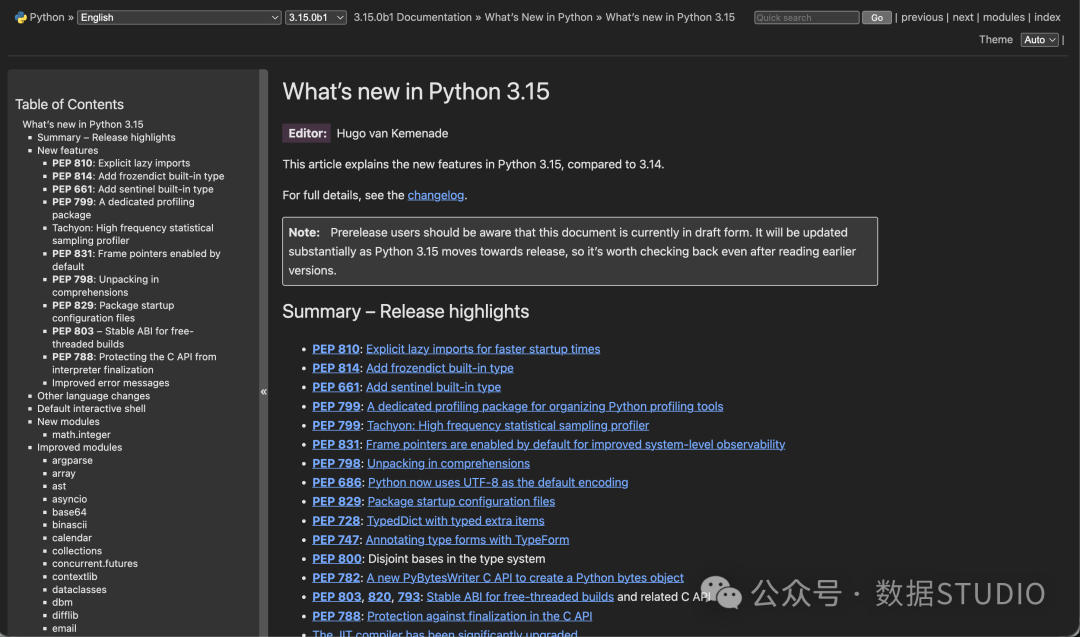Collapse the sidebar with the « arrow
The height and width of the screenshot is (637, 1080).
pyautogui.click(x=264, y=392)
